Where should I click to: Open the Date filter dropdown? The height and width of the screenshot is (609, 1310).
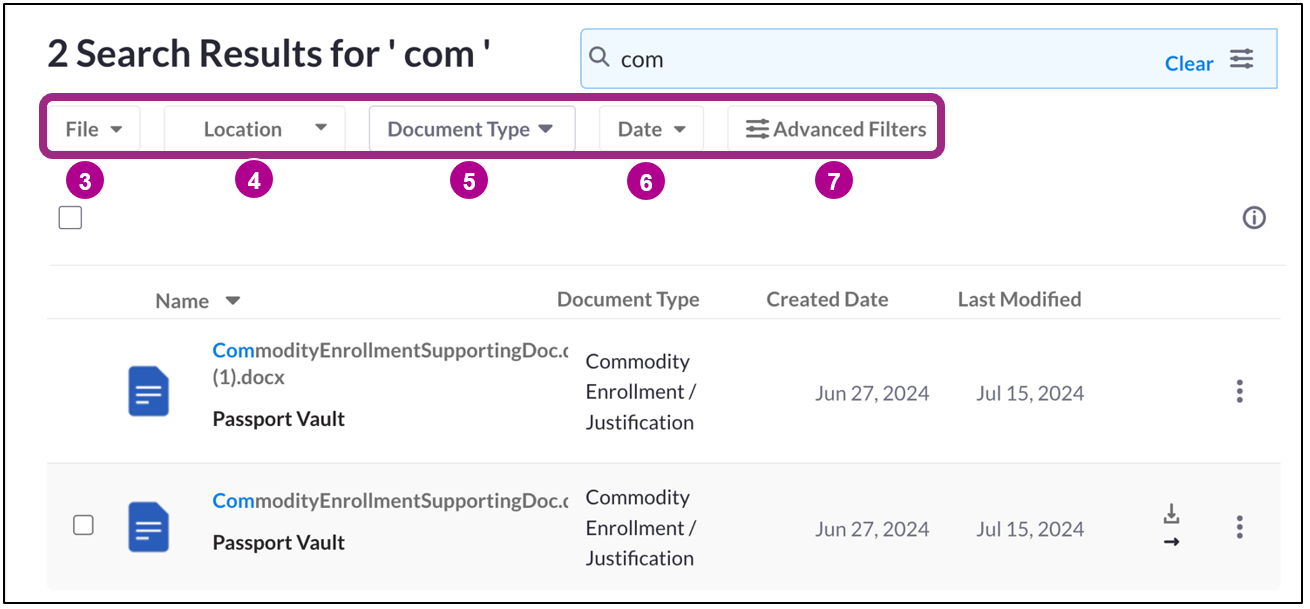coord(650,128)
